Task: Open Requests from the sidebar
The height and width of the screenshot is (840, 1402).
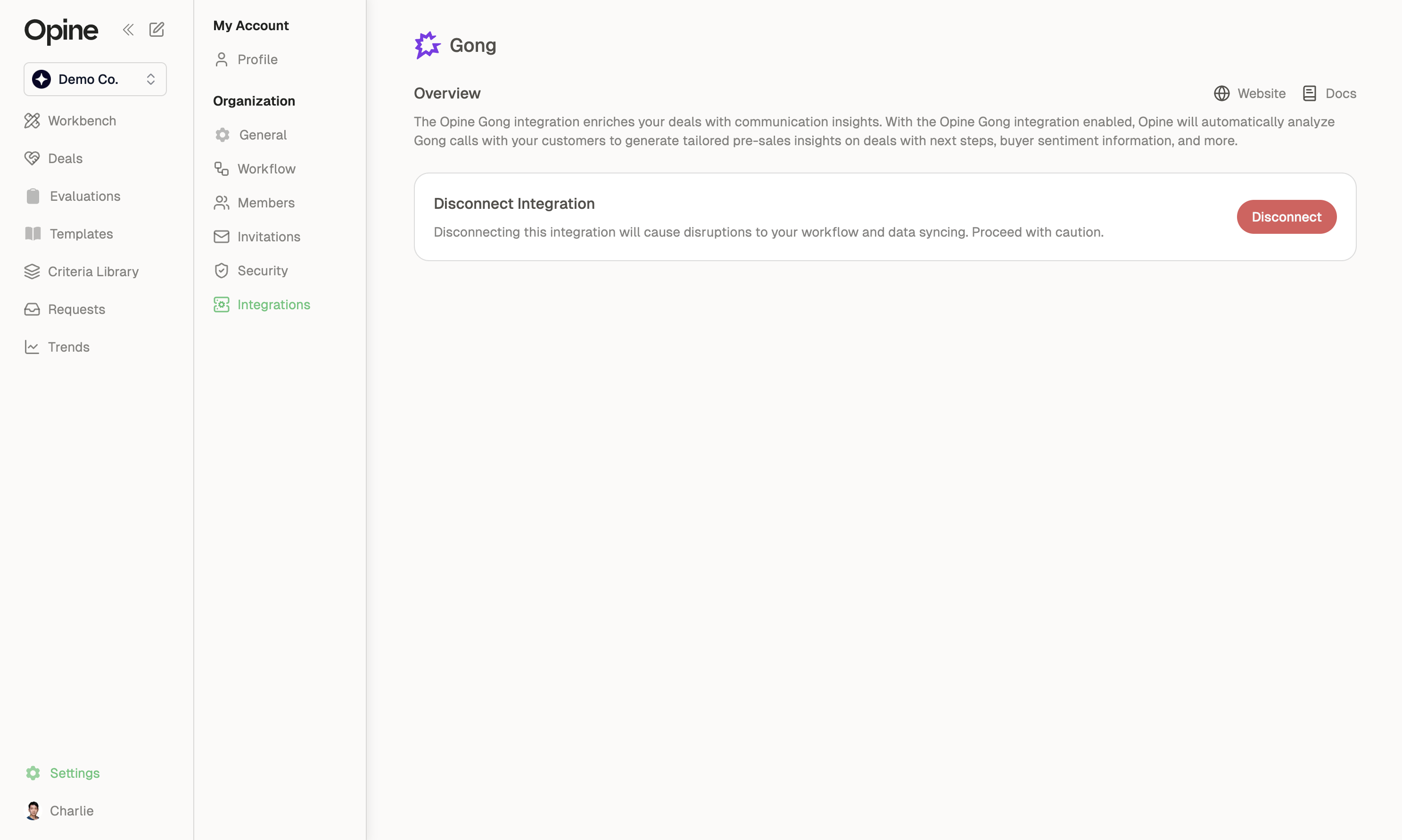Action: point(76,310)
